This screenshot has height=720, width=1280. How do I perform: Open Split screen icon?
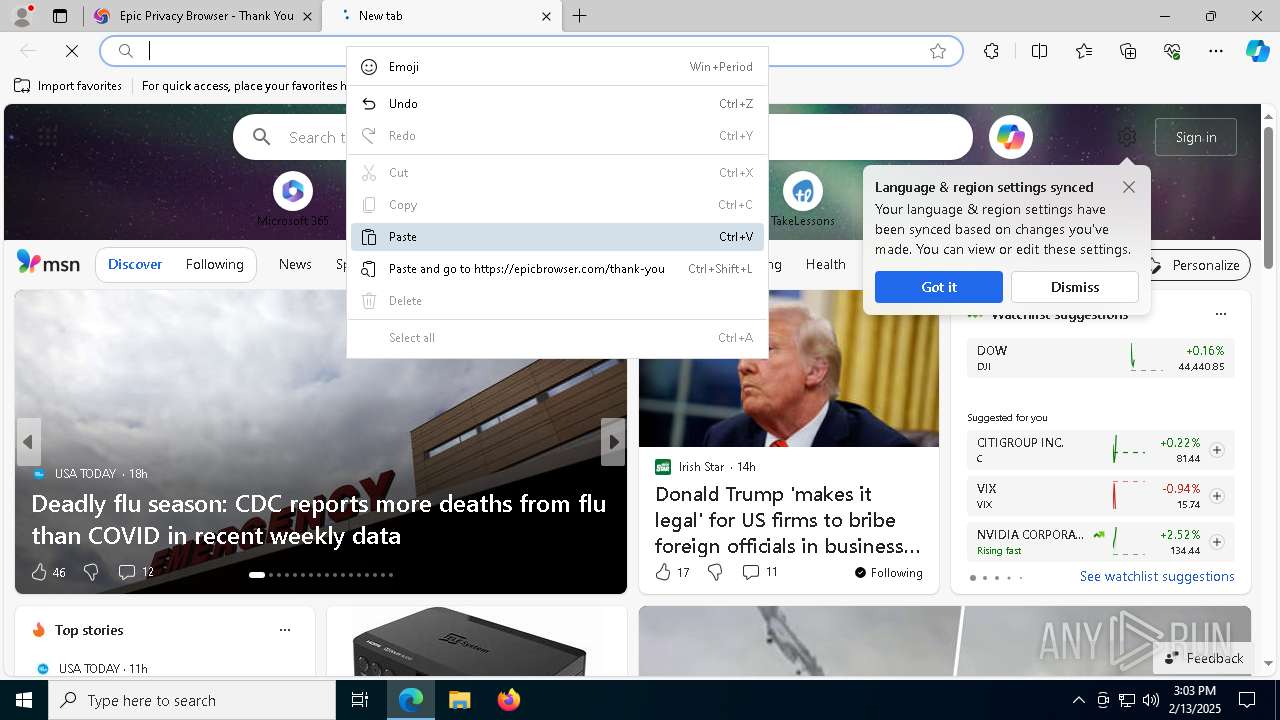(x=1039, y=51)
